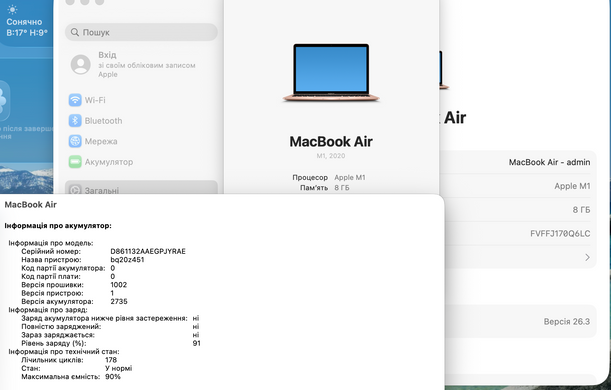The image size is (611, 390).
Task: Click the Інформація про акумулятор heading
Action: click(58, 226)
